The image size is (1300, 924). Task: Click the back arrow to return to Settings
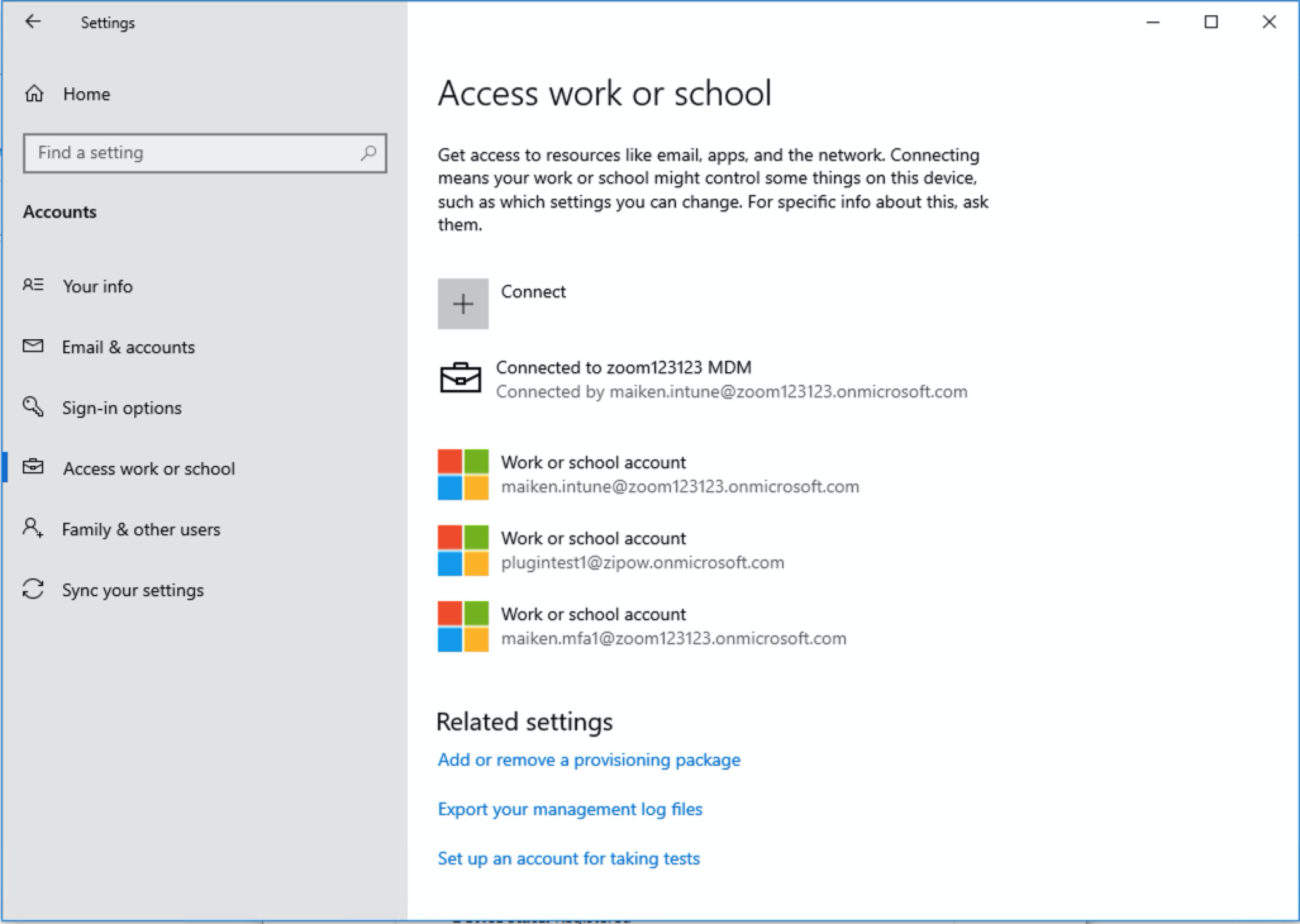(x=33, y=22)
